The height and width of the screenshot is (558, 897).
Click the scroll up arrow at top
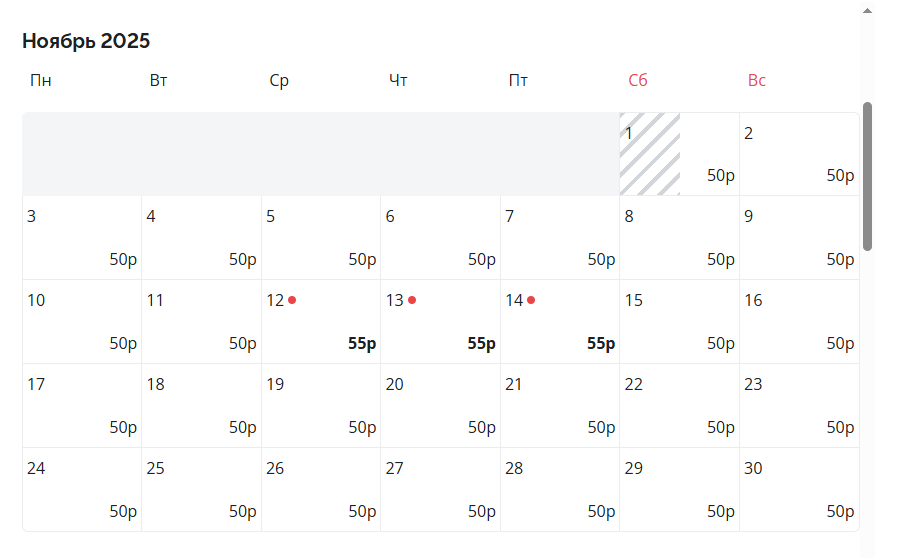tap(867, 11)
